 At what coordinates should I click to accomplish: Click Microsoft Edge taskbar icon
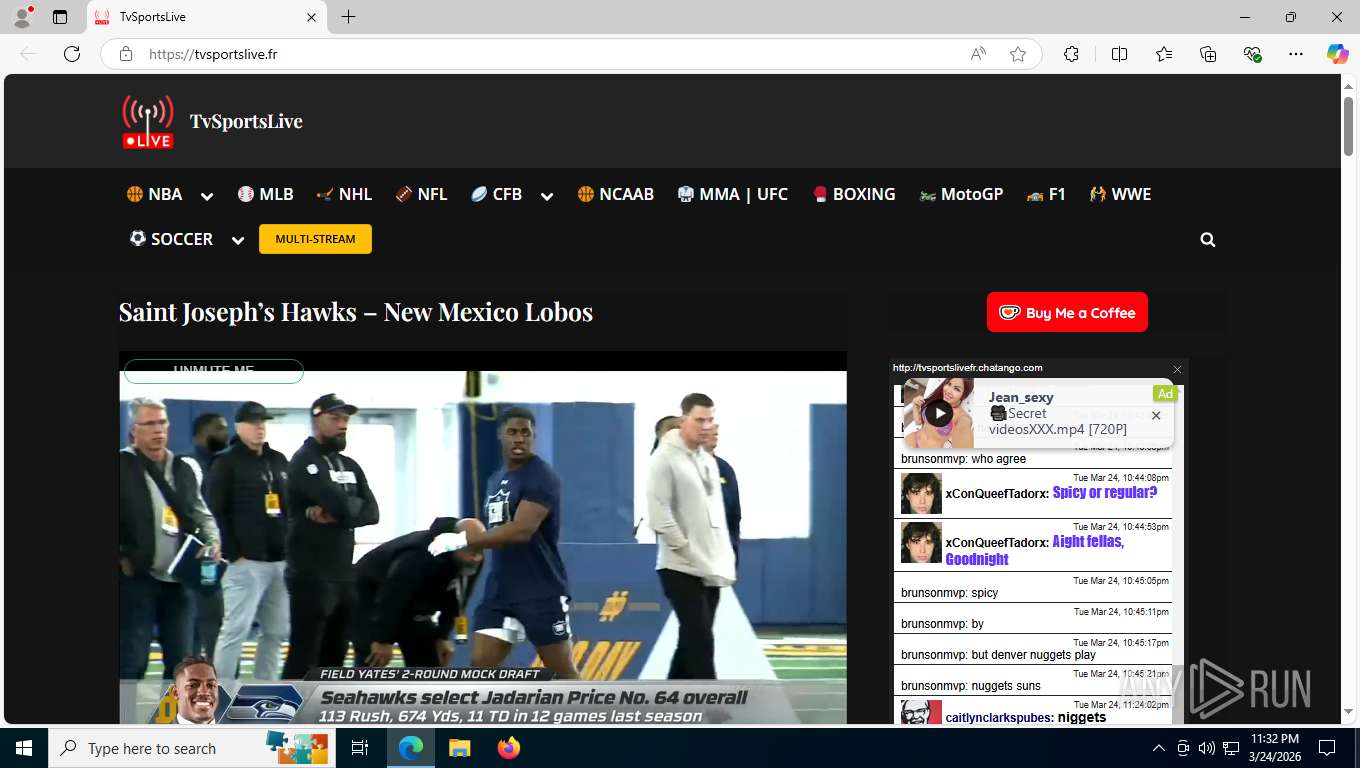[410, 748]
